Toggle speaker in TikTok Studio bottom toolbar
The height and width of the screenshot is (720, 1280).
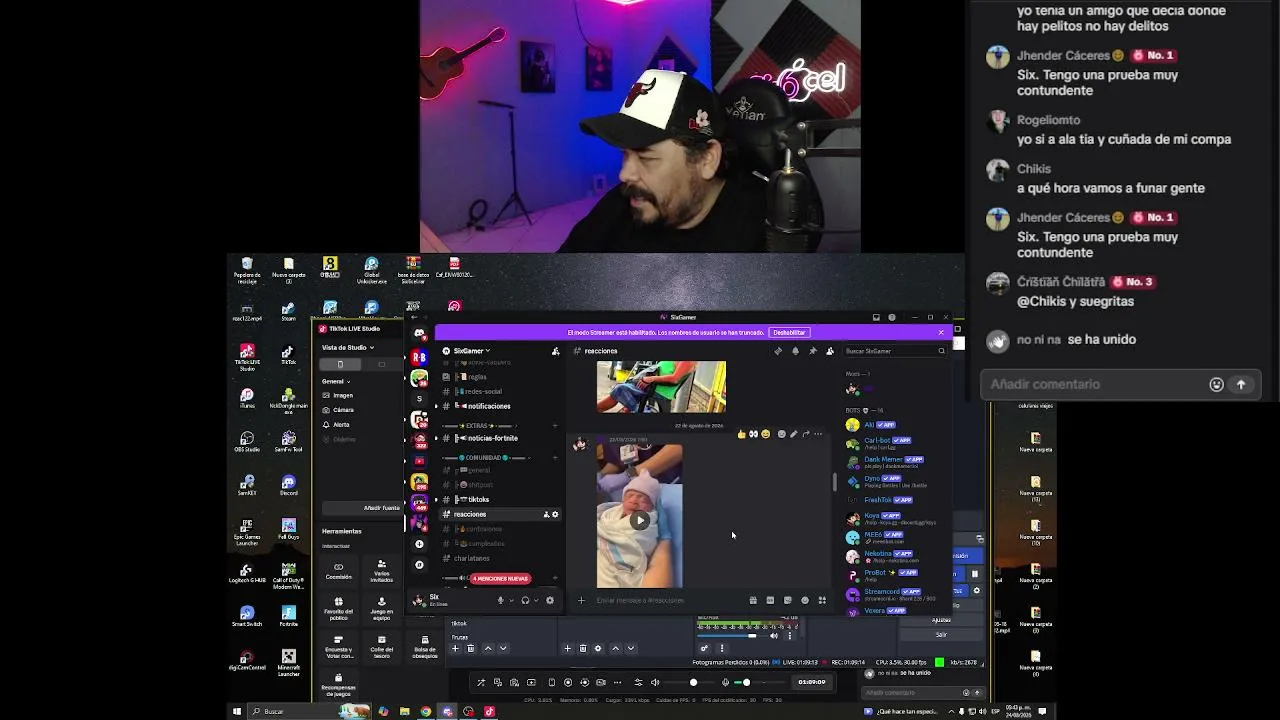[x=655, y=682]
